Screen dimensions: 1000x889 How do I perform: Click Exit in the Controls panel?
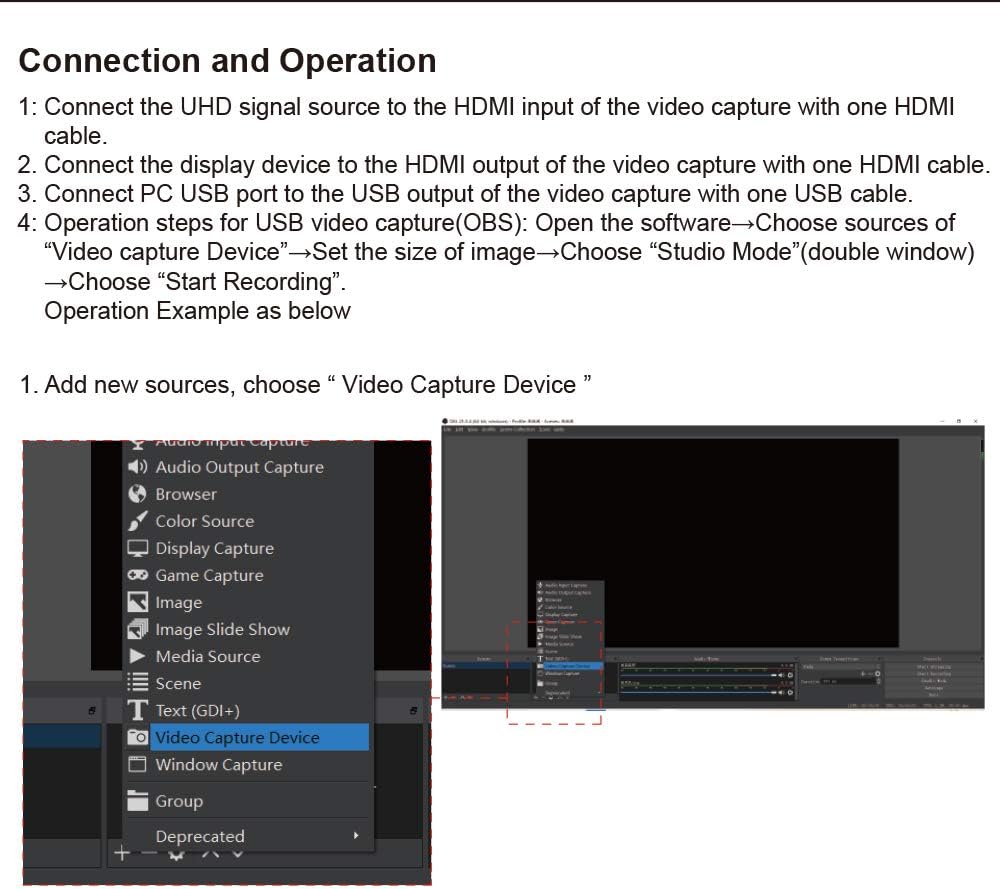pyautogui.click(x=934, y=694)
